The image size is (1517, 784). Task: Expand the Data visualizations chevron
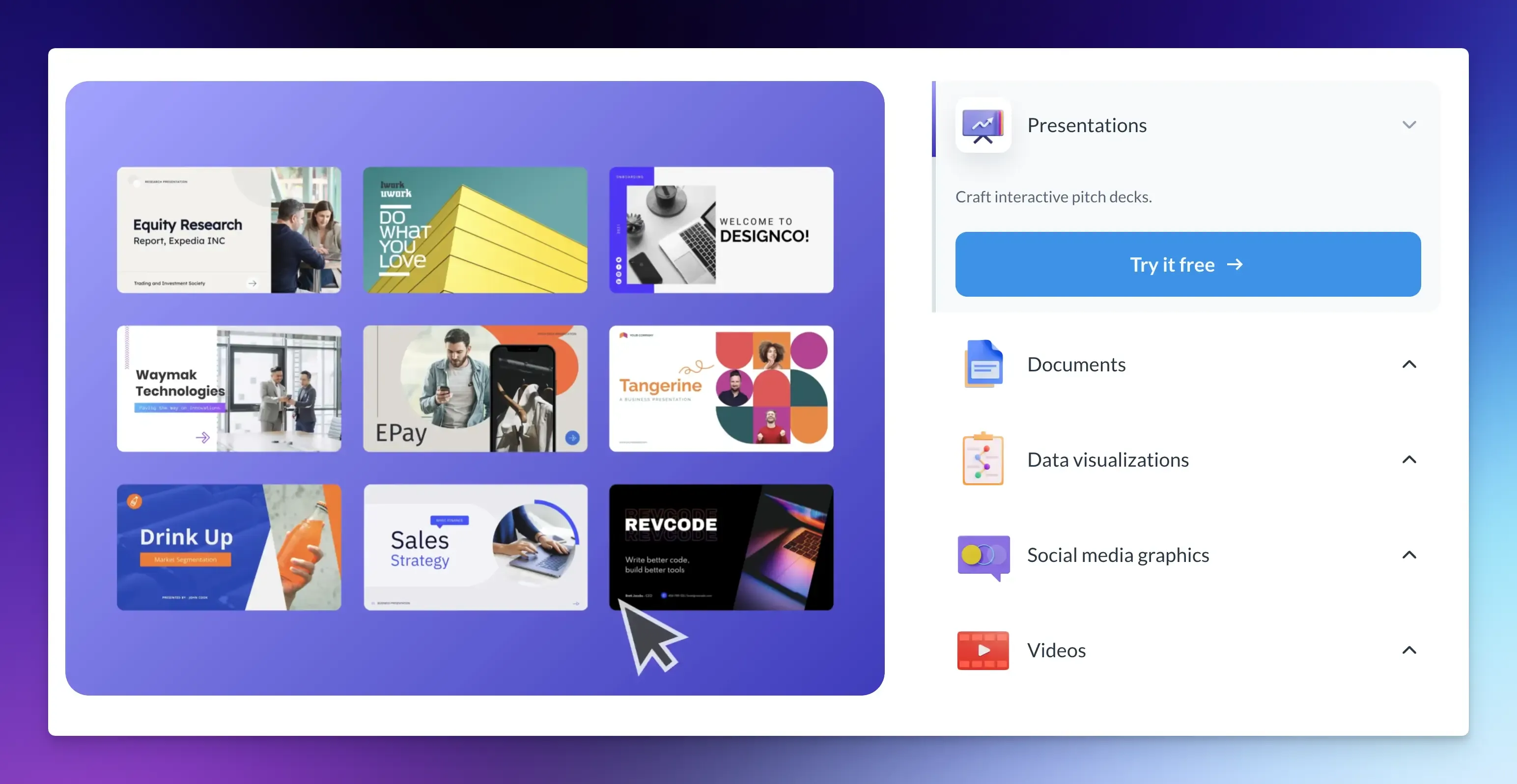click(x=1408, y=459)
